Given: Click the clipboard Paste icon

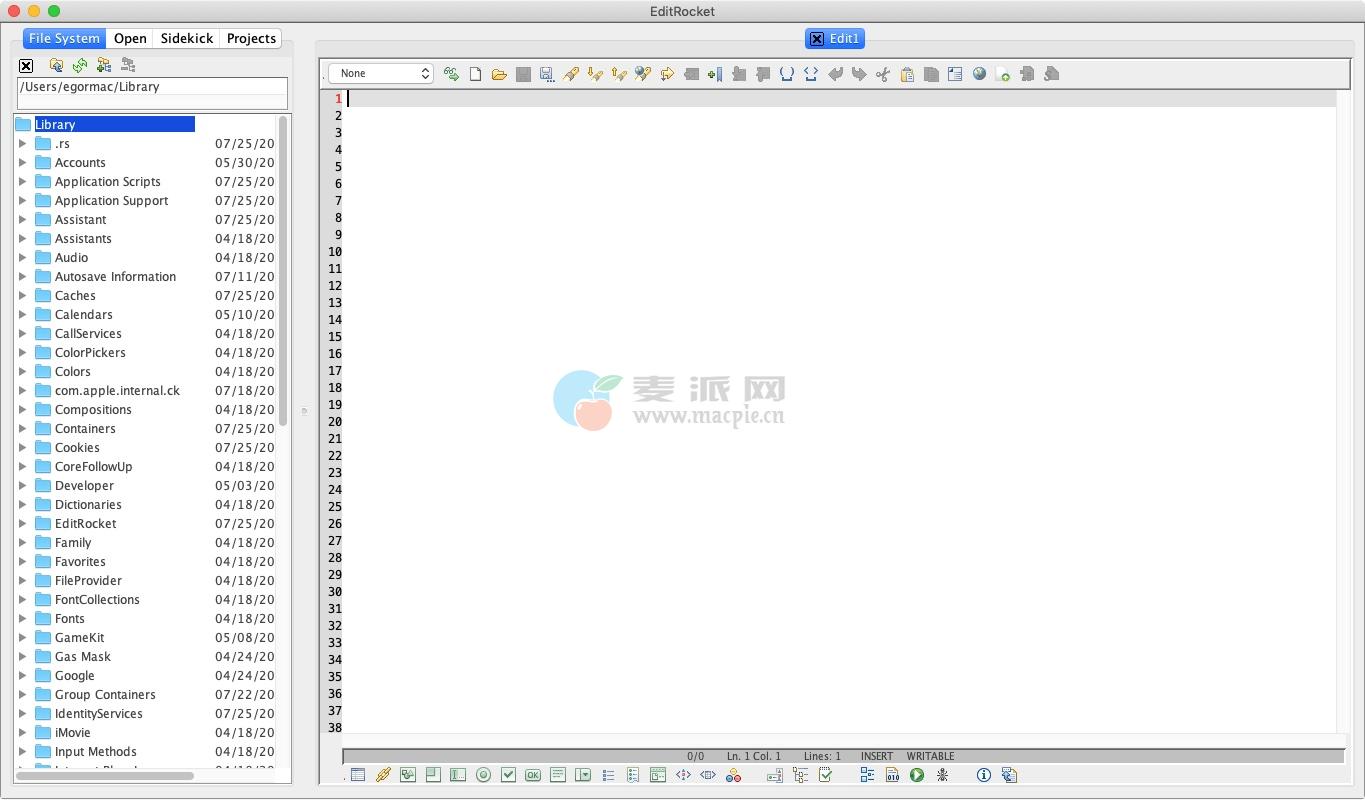Looking at the screenshot, I should point(907,74).
